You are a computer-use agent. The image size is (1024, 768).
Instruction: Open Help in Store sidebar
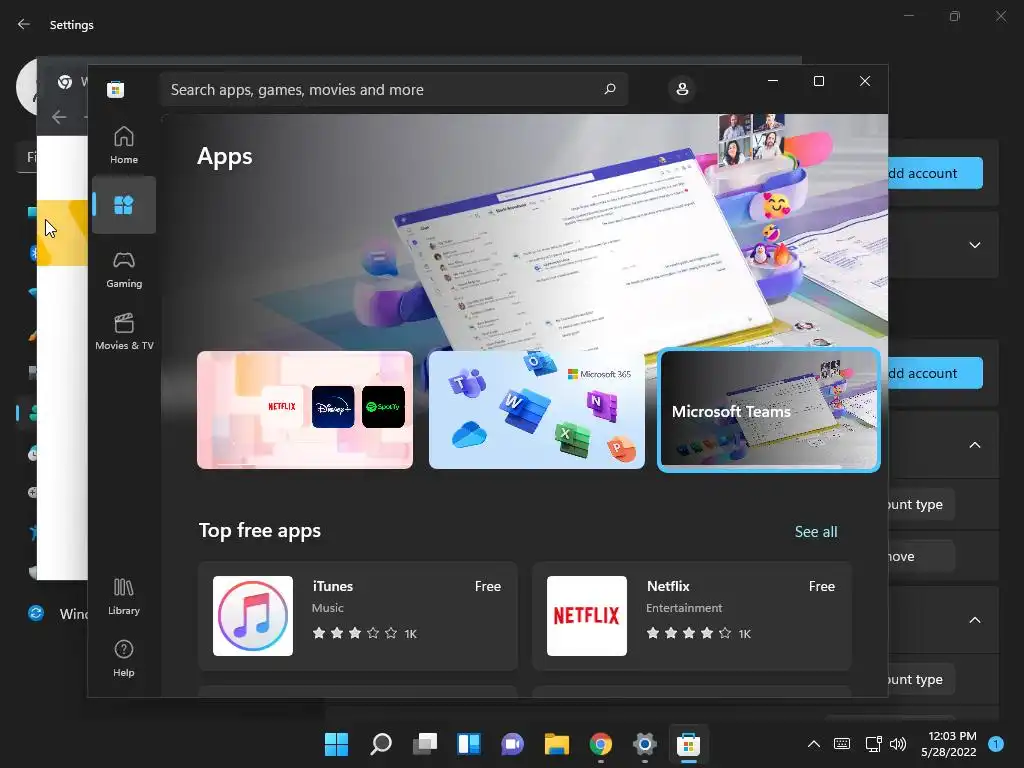pos(123,658)
